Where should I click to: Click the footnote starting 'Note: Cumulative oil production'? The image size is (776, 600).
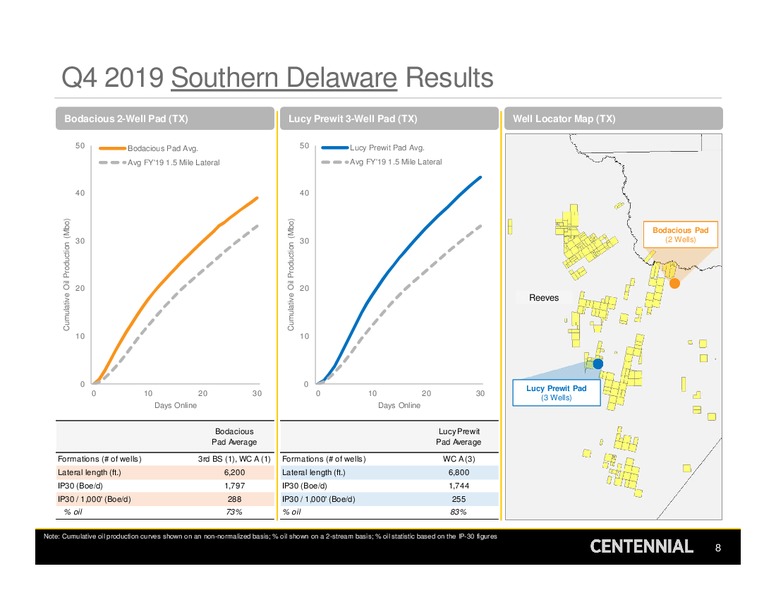(270, 536)
